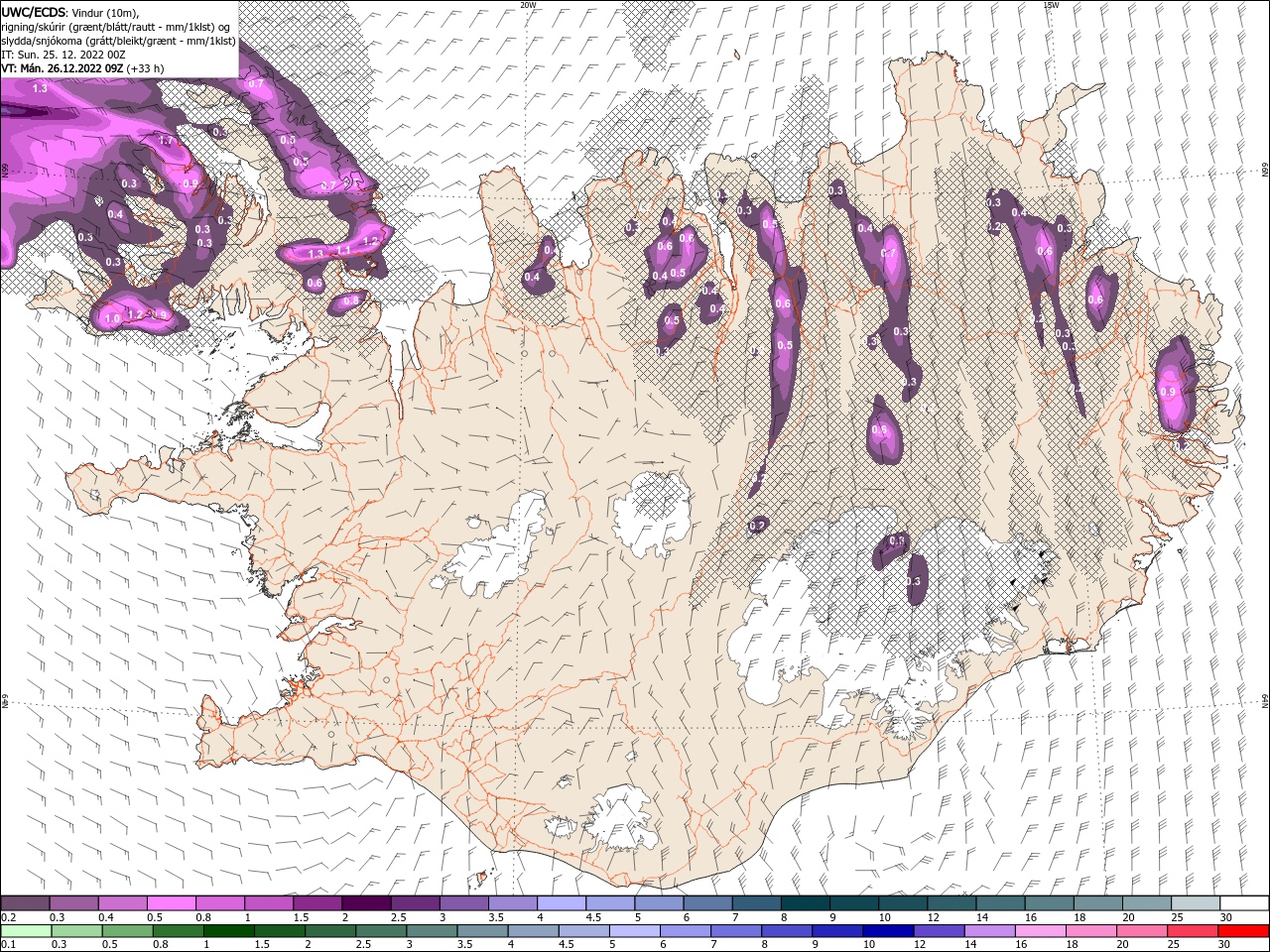Select the snow legend swatch labeled 6
1270x952 pixels.
click(707, 903)
